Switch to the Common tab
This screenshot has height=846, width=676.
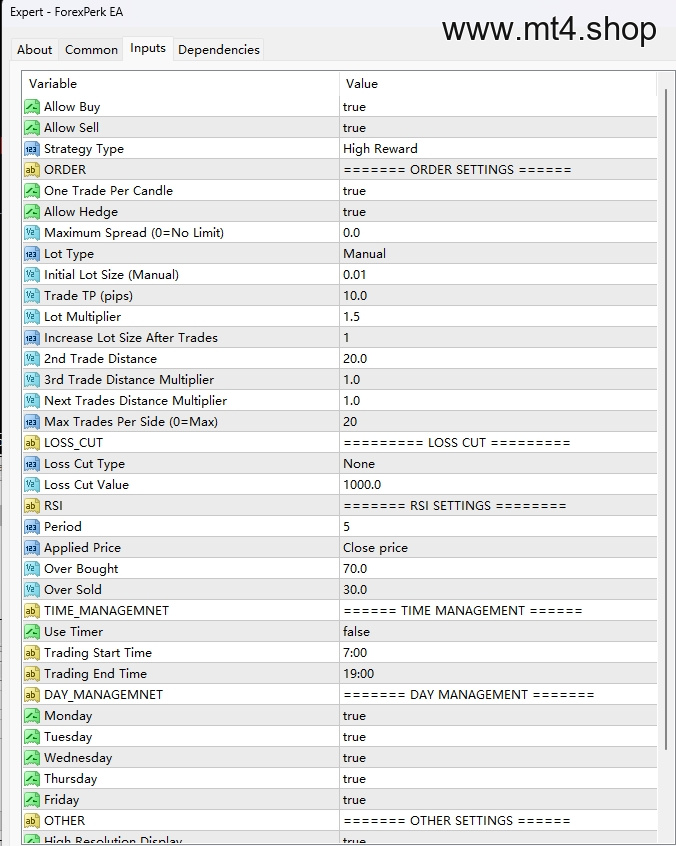point(91,50)
